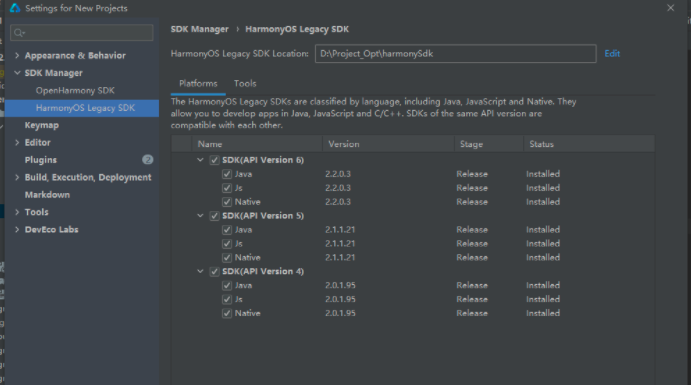Collapse the SDK(API Version 5) group
The image size is (691, 385).
(200, 216)
